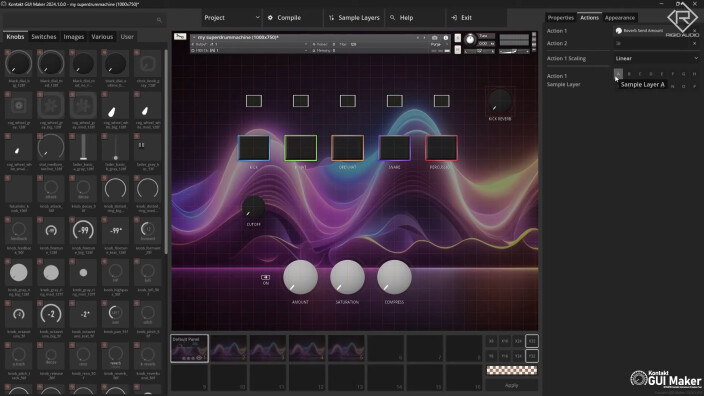704x396 pixels.
Task: Select the green-bordered drum pad
Action: click(301, 148)
